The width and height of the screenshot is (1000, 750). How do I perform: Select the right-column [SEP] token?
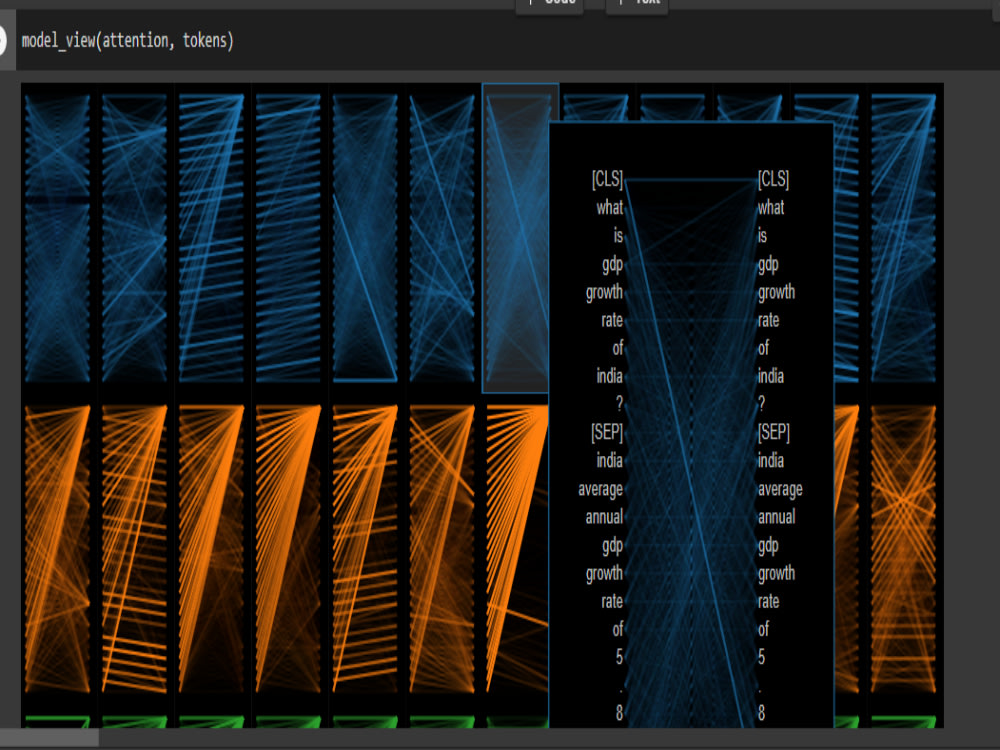click(774, 432)
